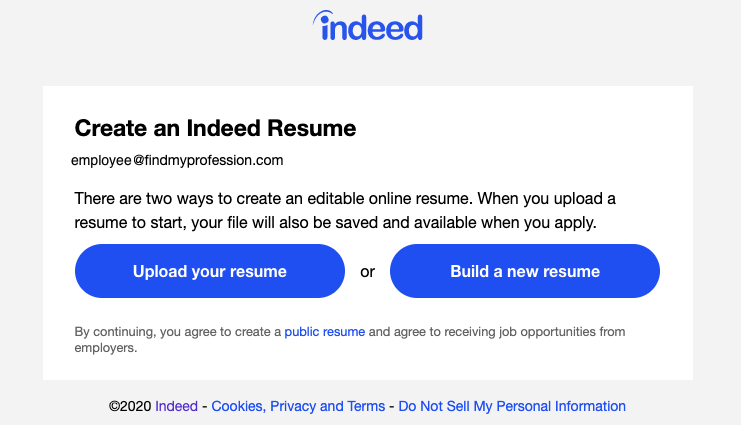Click the blue 'Upload your resume' button

pos(210,271)
